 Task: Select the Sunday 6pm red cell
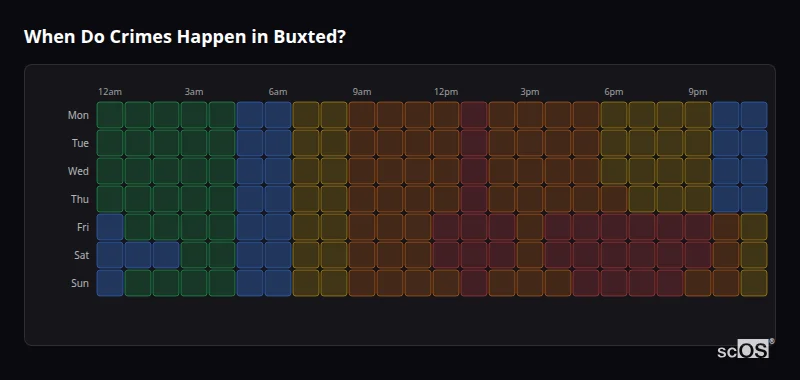614,283
